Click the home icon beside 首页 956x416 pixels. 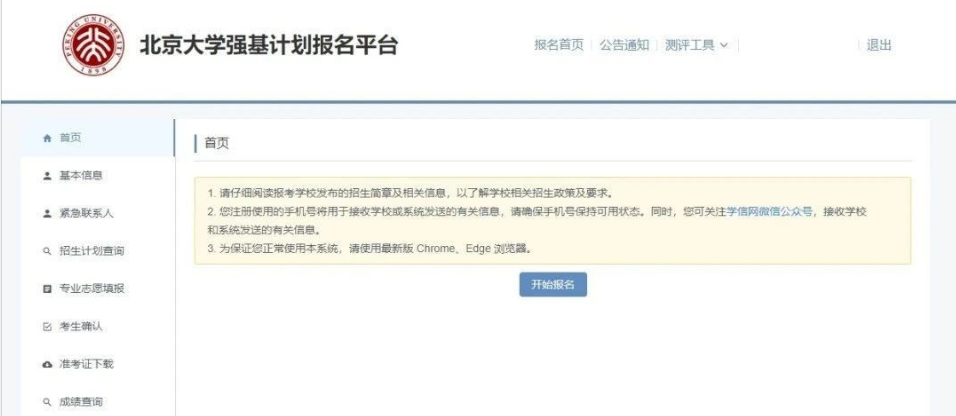[48, 138]
